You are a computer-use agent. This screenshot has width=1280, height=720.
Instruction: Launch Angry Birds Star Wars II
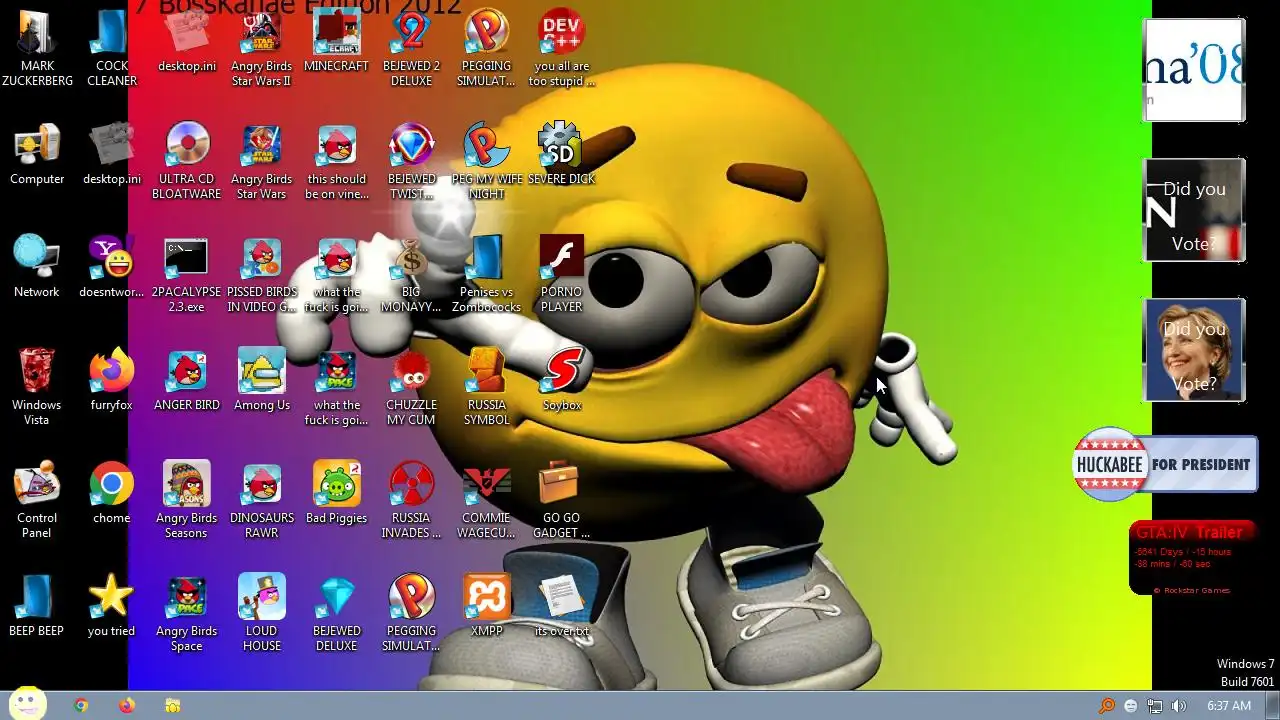262,48
